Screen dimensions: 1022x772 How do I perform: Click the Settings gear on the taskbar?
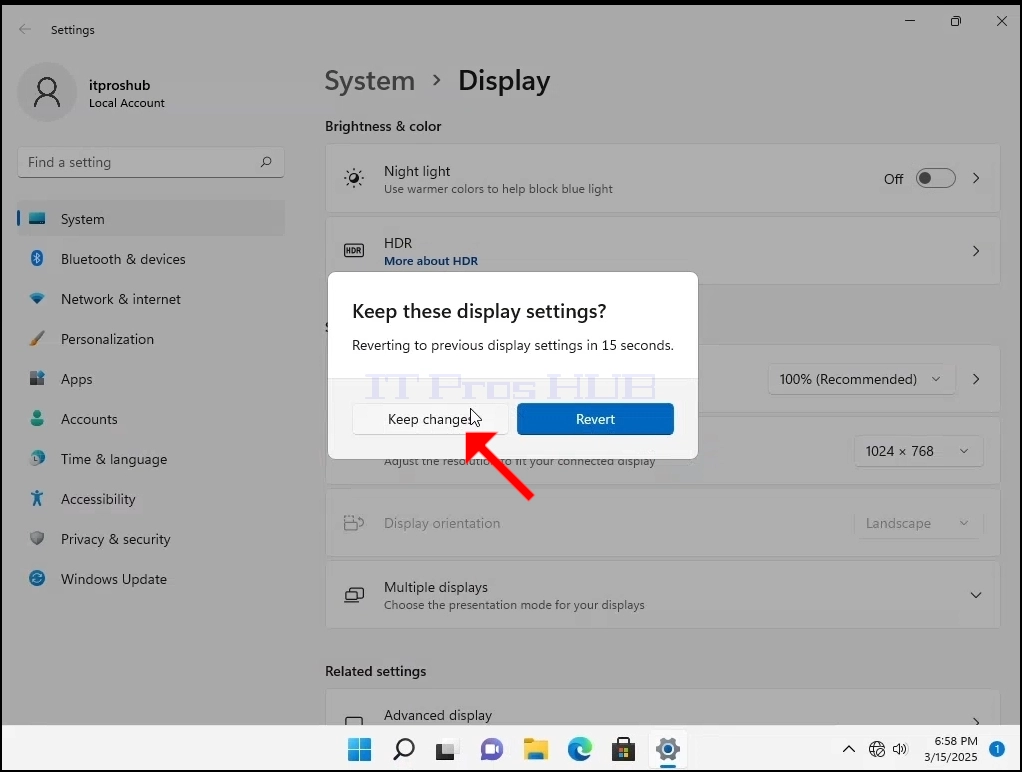[x=668, y=749]
